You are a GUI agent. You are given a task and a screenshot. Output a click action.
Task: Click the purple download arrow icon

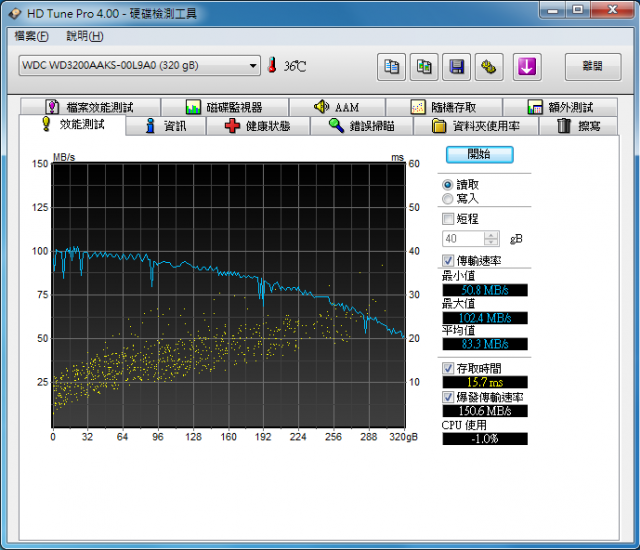(527, 67)
